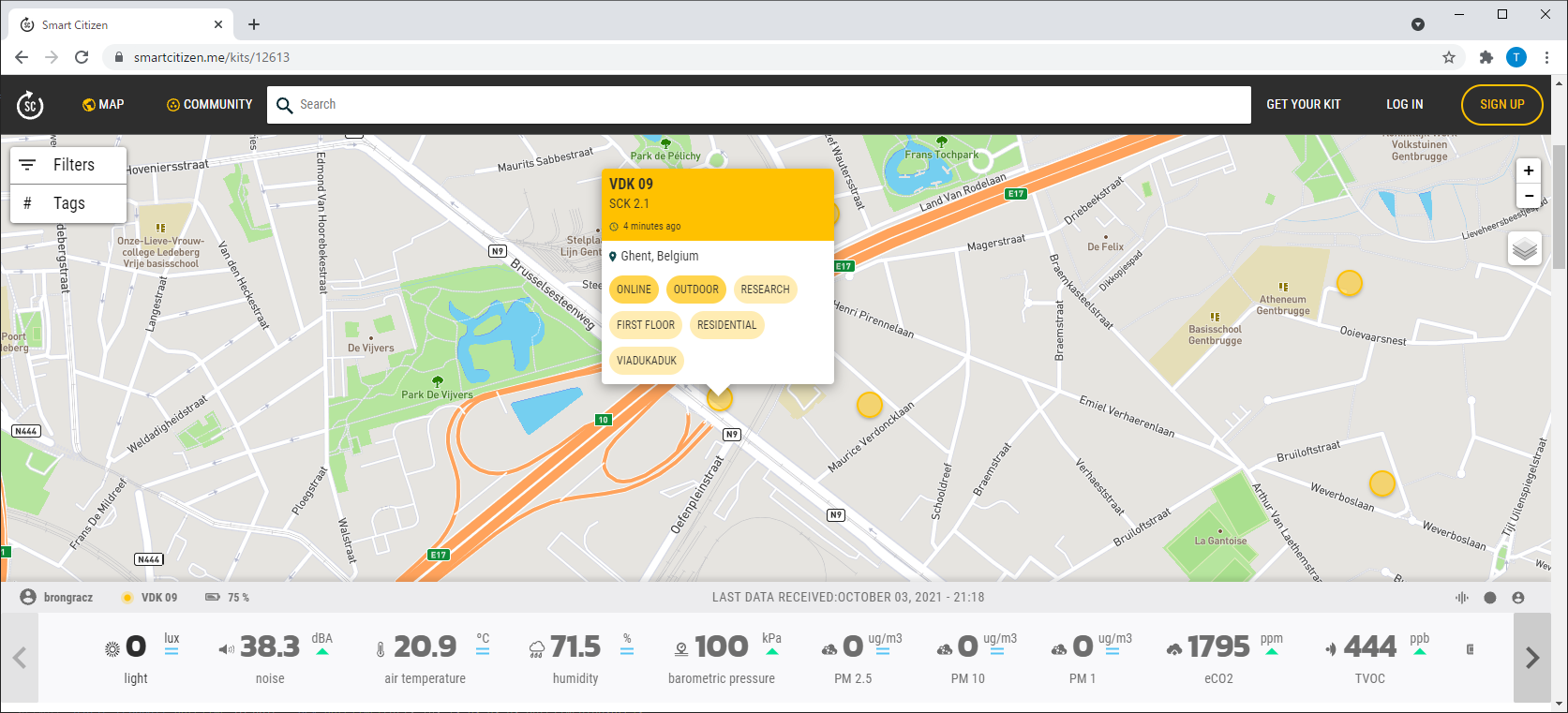Click the LAST DATA RECEIVED timestamp
1568x713 pixels.
(848, 598)
